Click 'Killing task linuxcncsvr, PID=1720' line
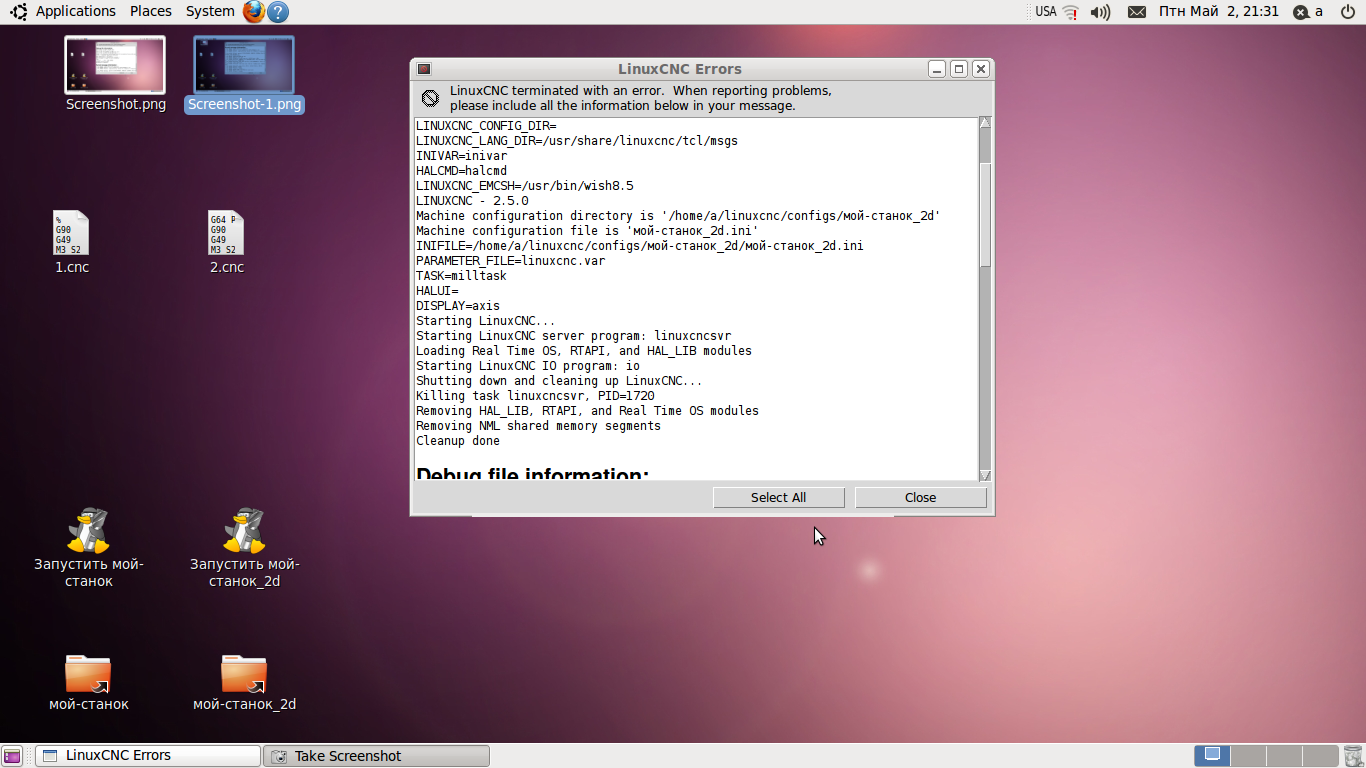Image resolution: width=1366 pixels, height=768 pixels. tap(535, 396)
